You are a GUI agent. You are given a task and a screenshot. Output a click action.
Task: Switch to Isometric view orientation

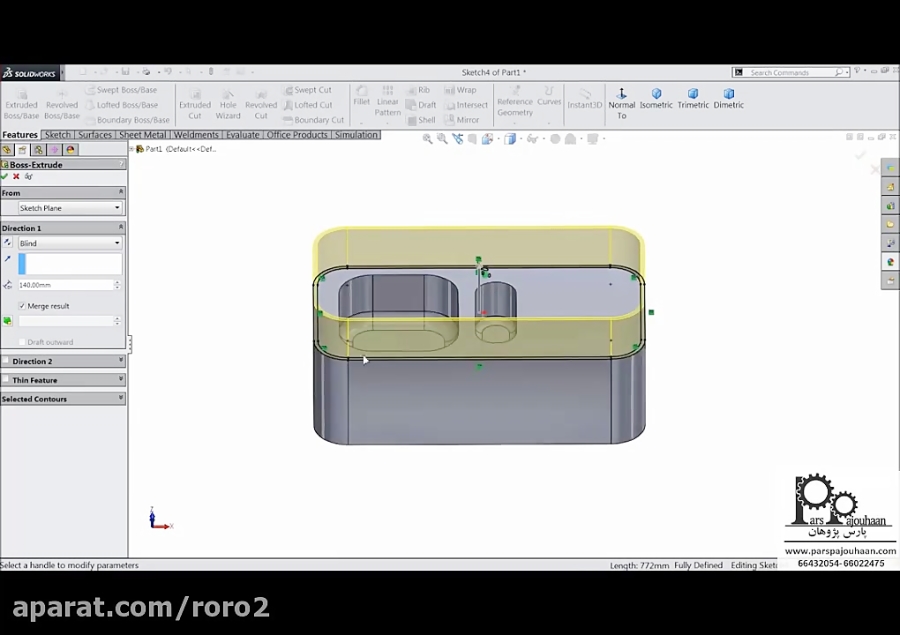[656, 101]
